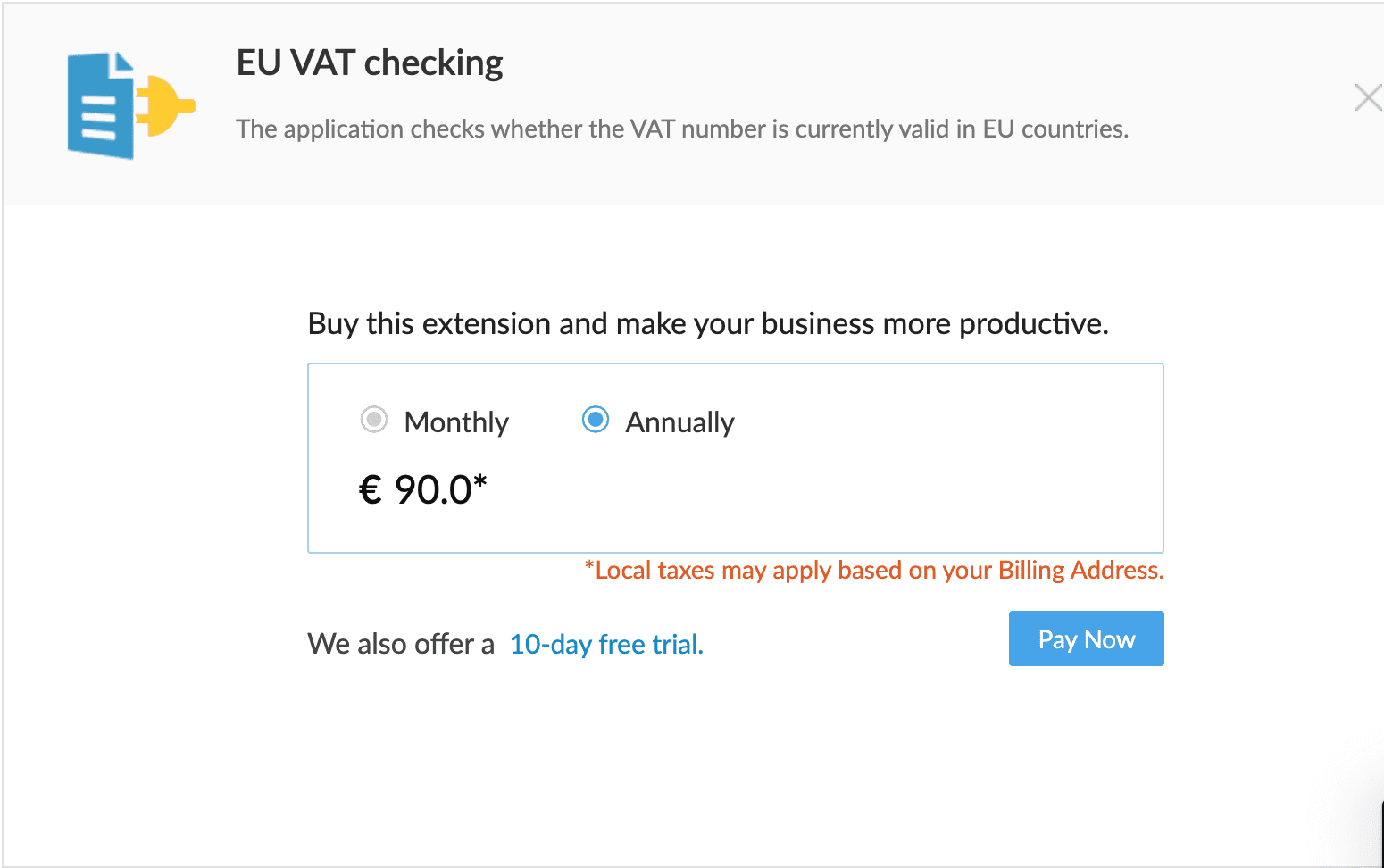The width and height of the screenshot is (1384, 868).
Task: Click the VAT number validity description text
Action: pos(682,129)
